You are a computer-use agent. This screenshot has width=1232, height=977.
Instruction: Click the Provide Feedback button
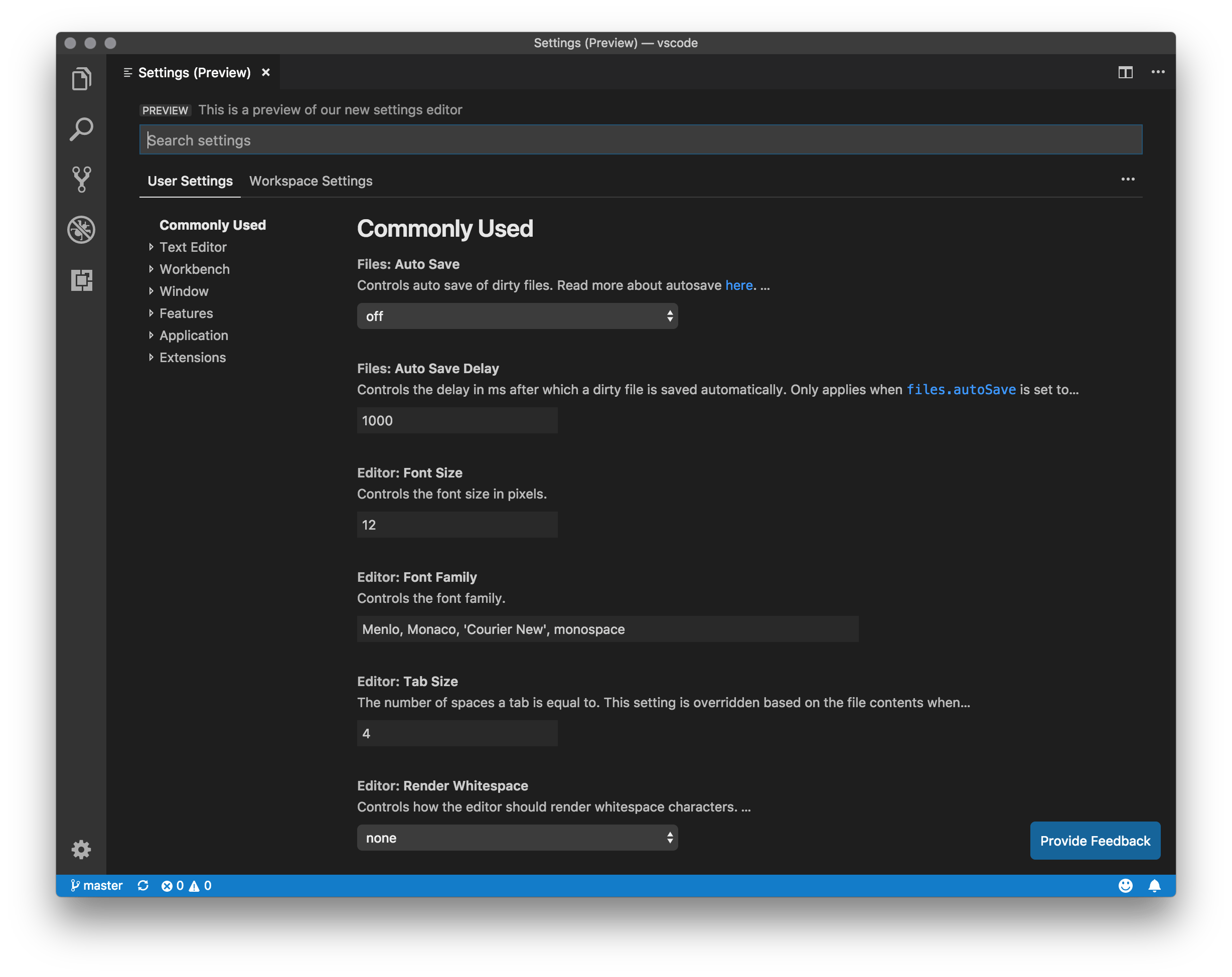(x=1094, y=840)
